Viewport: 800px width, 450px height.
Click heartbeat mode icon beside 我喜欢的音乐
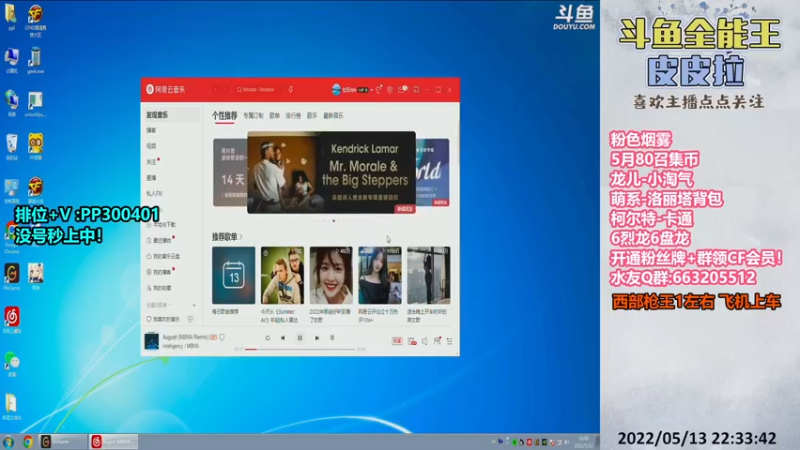[x=190, y=319]
